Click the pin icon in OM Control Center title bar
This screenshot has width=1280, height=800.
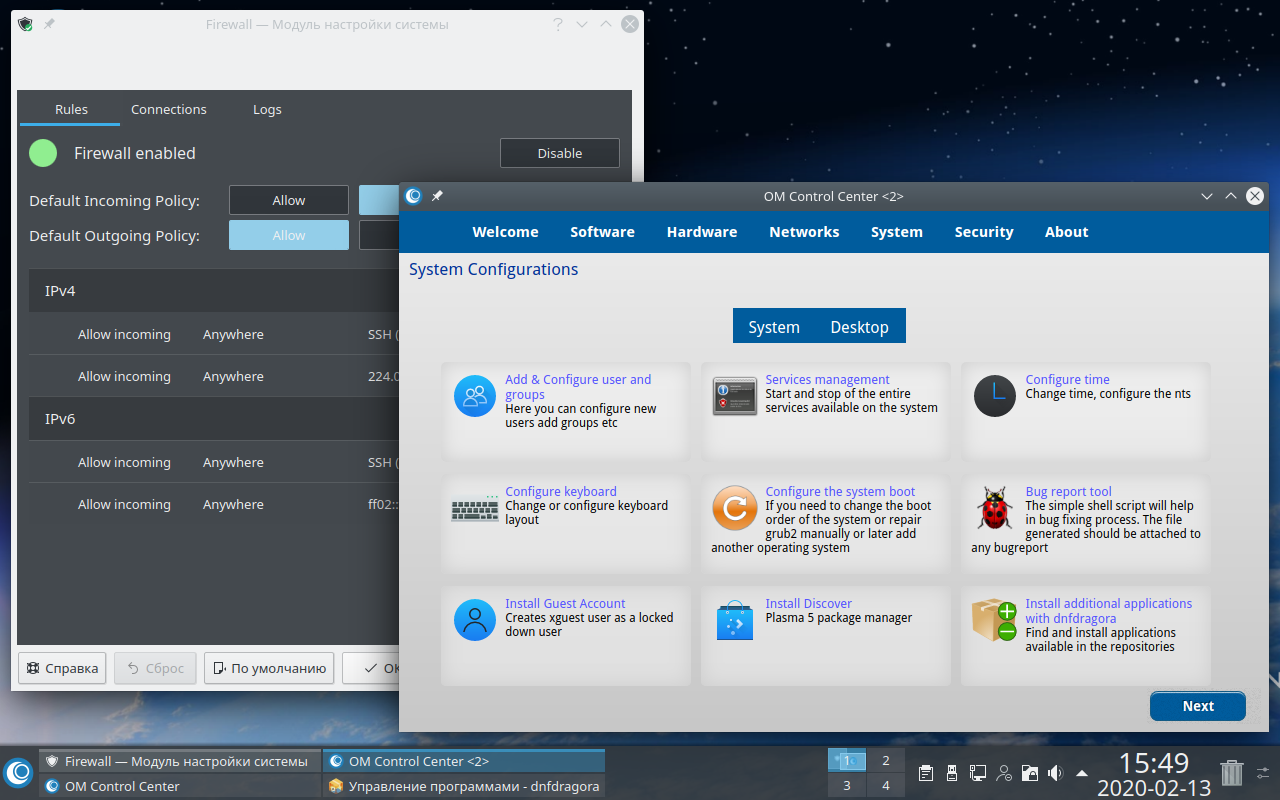point(437,196)
